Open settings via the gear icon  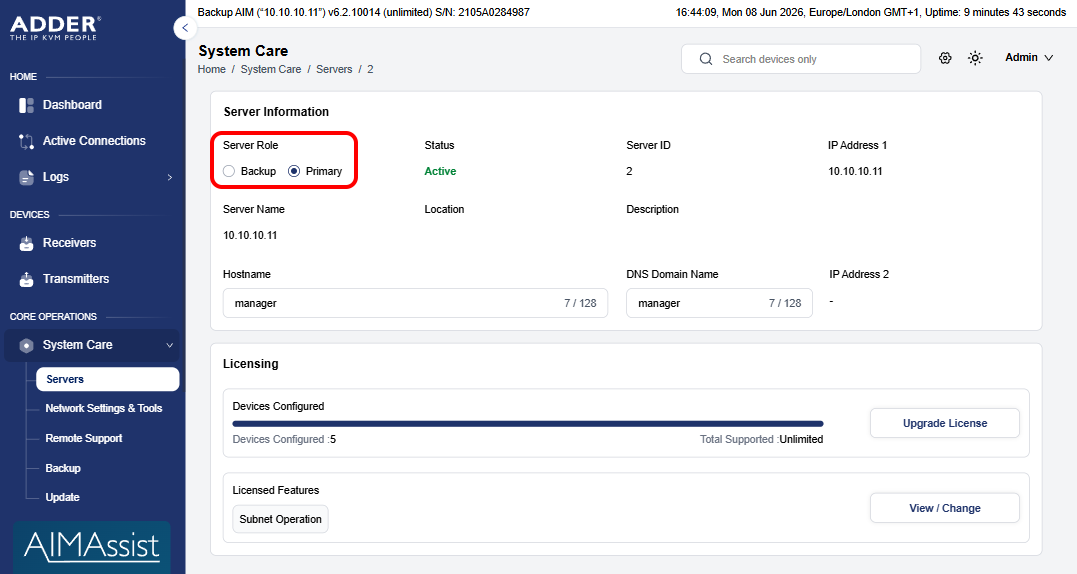(945, 58)
